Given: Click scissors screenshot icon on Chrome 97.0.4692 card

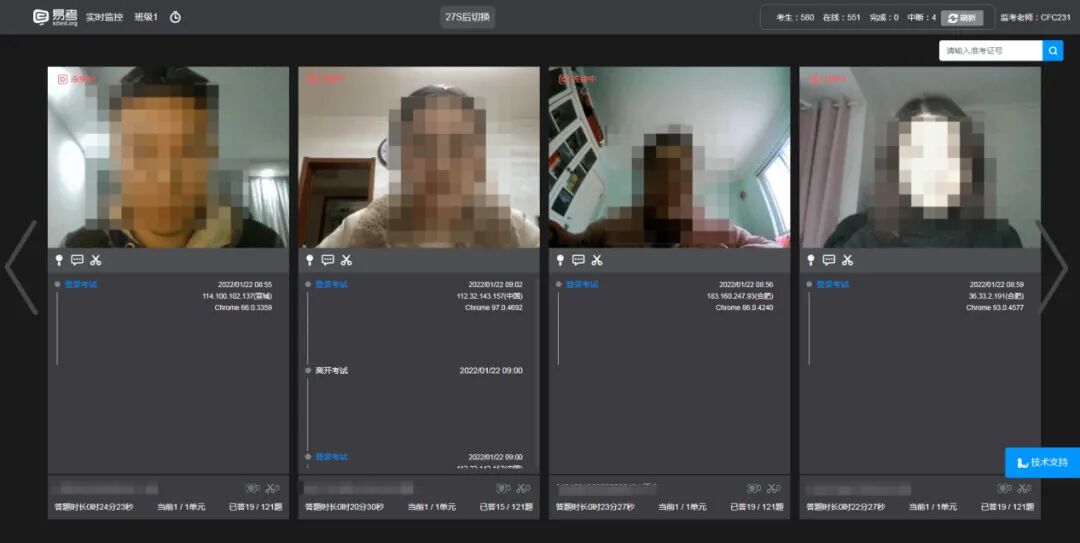Looking at the screenshot, I should 346,260.
